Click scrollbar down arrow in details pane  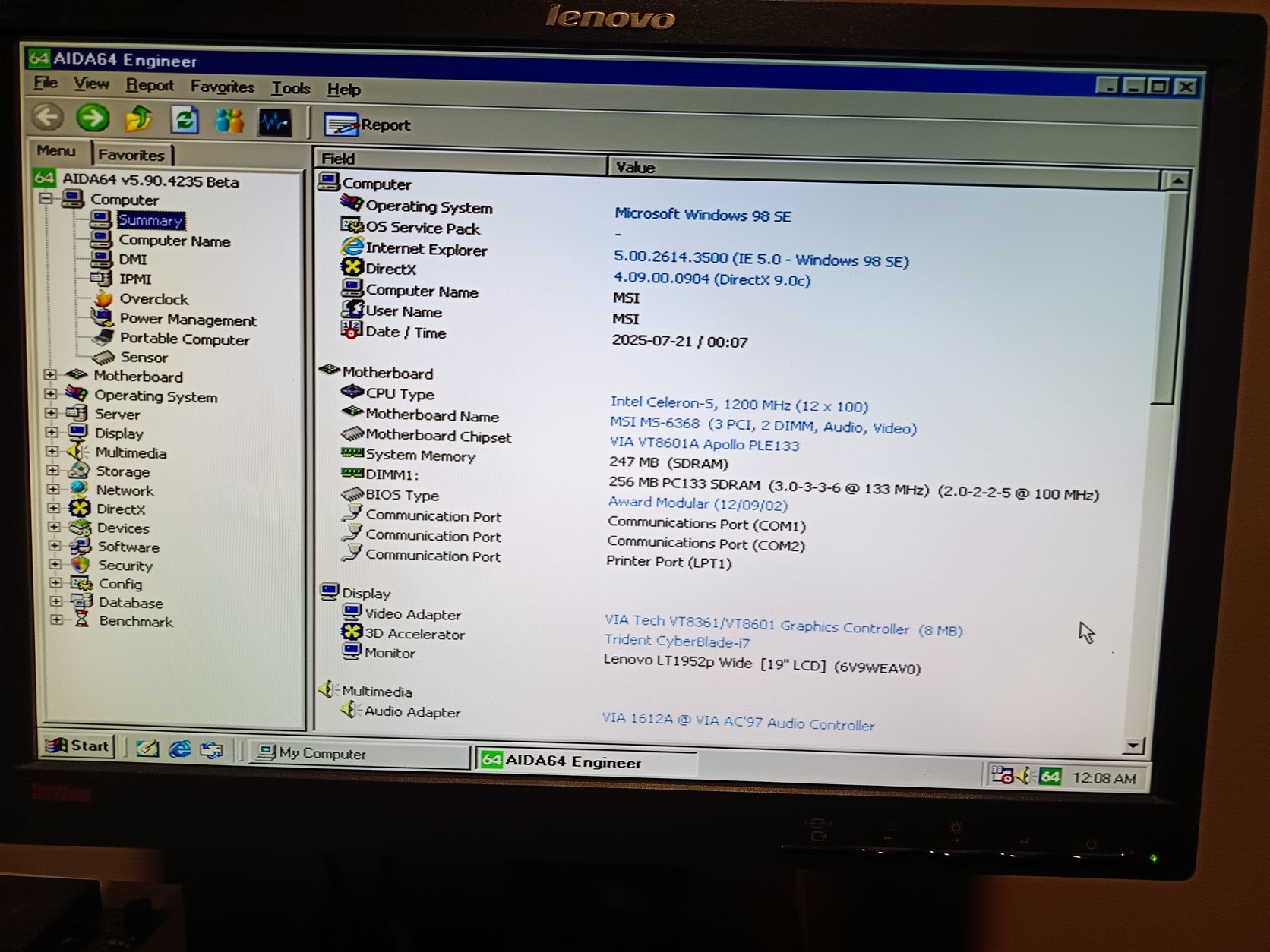click(1133, 746)
